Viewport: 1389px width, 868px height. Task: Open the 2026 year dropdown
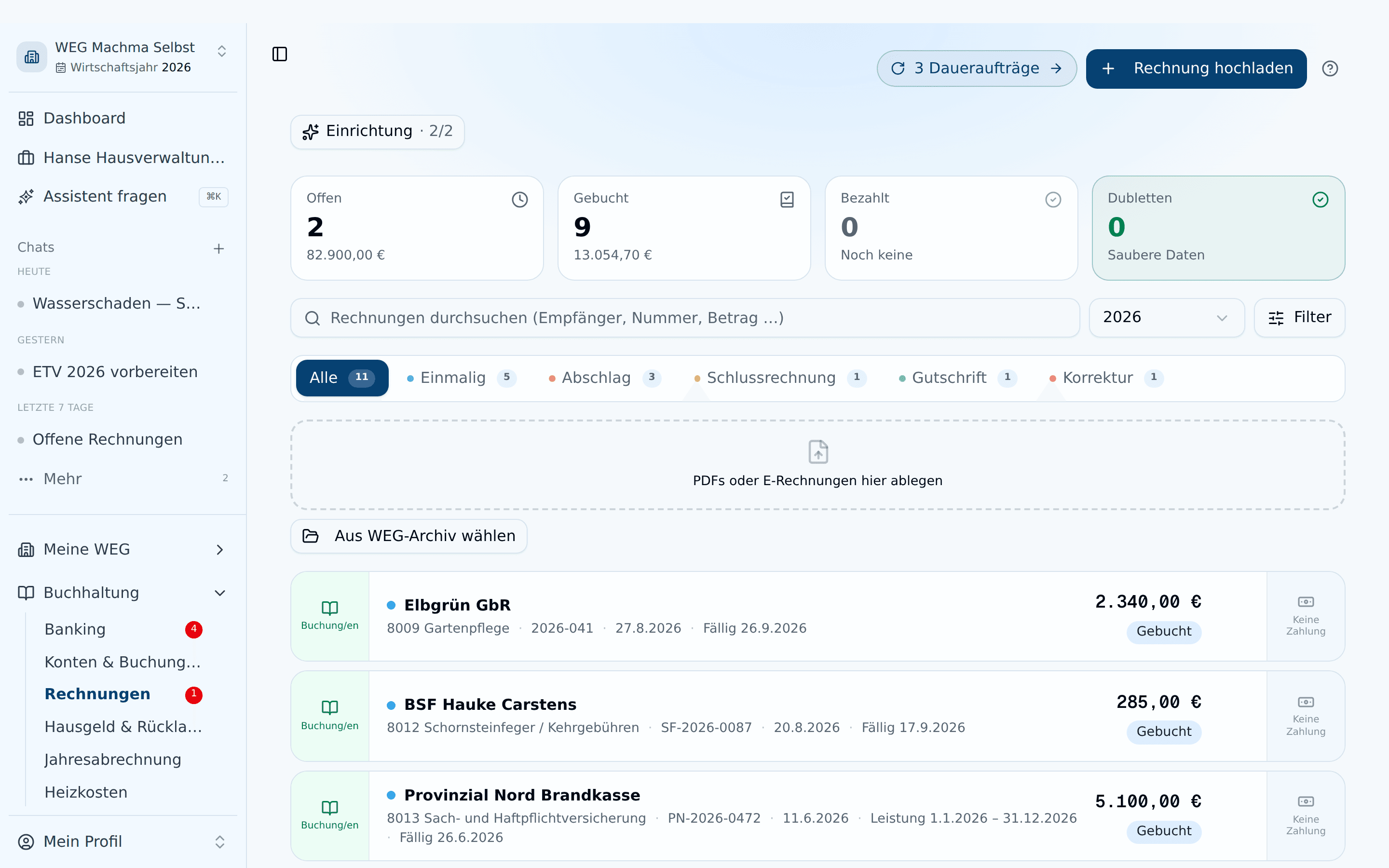pyautogui.click(x=1166, y=317)
